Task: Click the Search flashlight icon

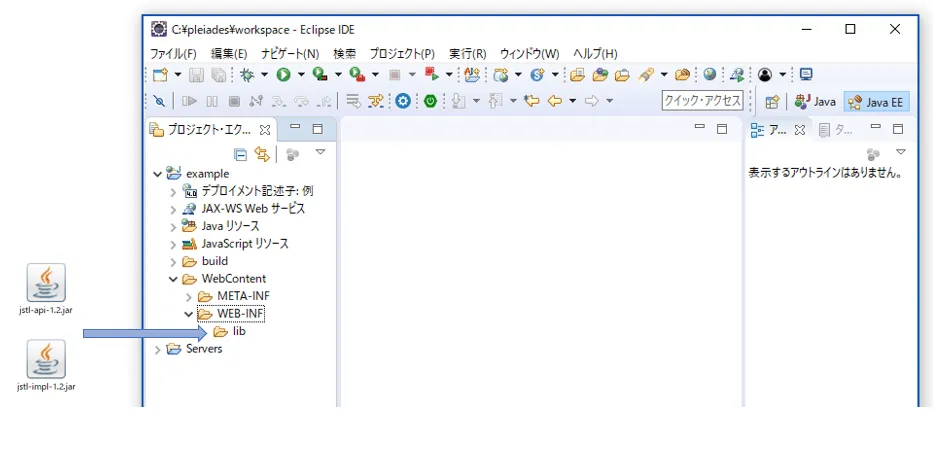Action: pyautogui.click(x=646, y=75)
